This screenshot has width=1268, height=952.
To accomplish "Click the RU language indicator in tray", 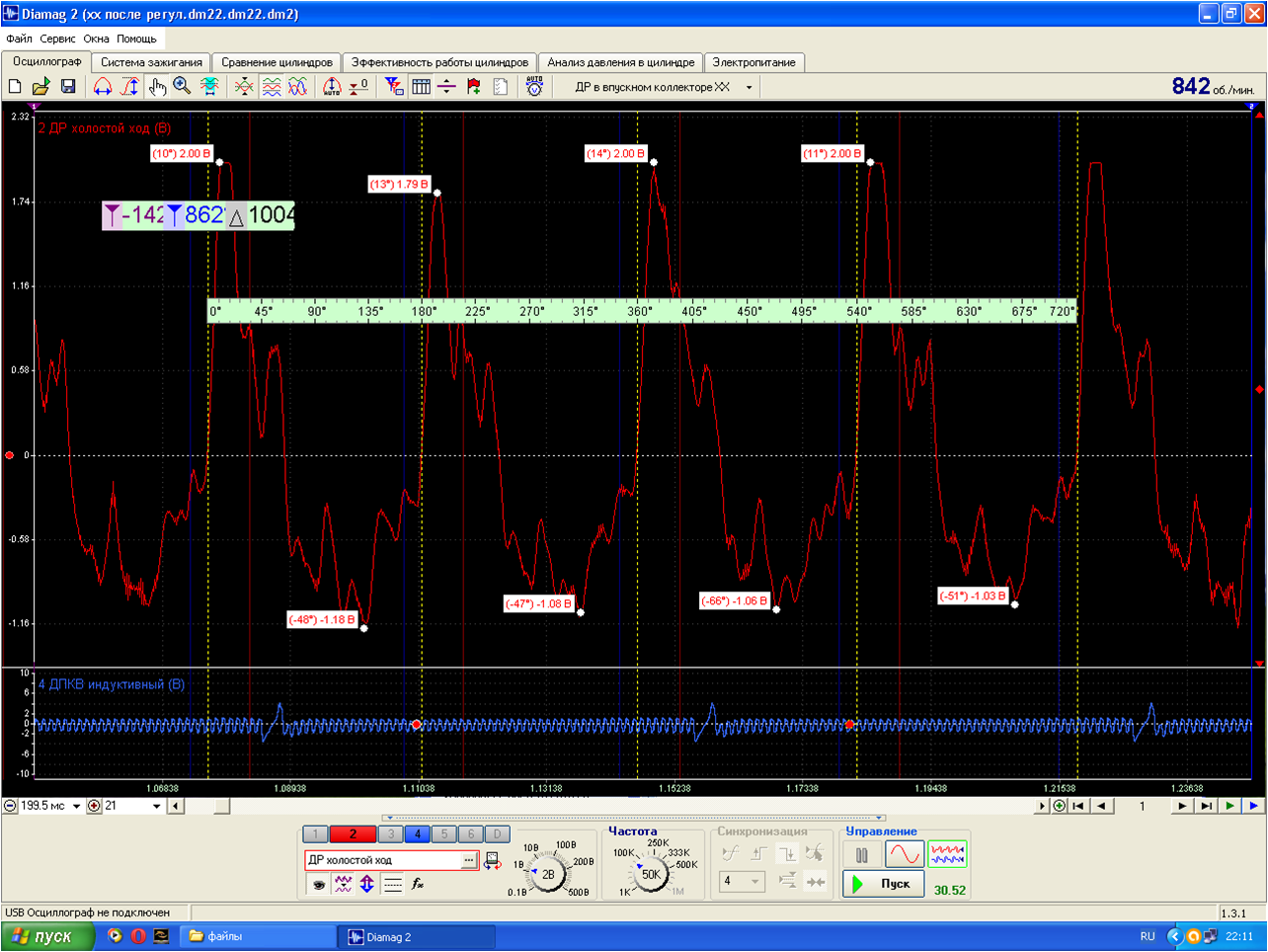I will 1148,936.
